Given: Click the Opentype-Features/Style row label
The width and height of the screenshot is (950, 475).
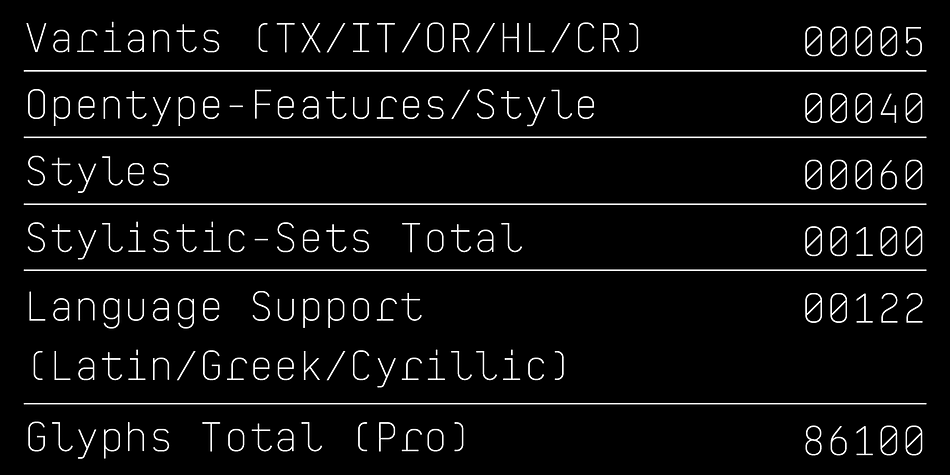Looking at the screenshot, I should [x=311, y=107].
